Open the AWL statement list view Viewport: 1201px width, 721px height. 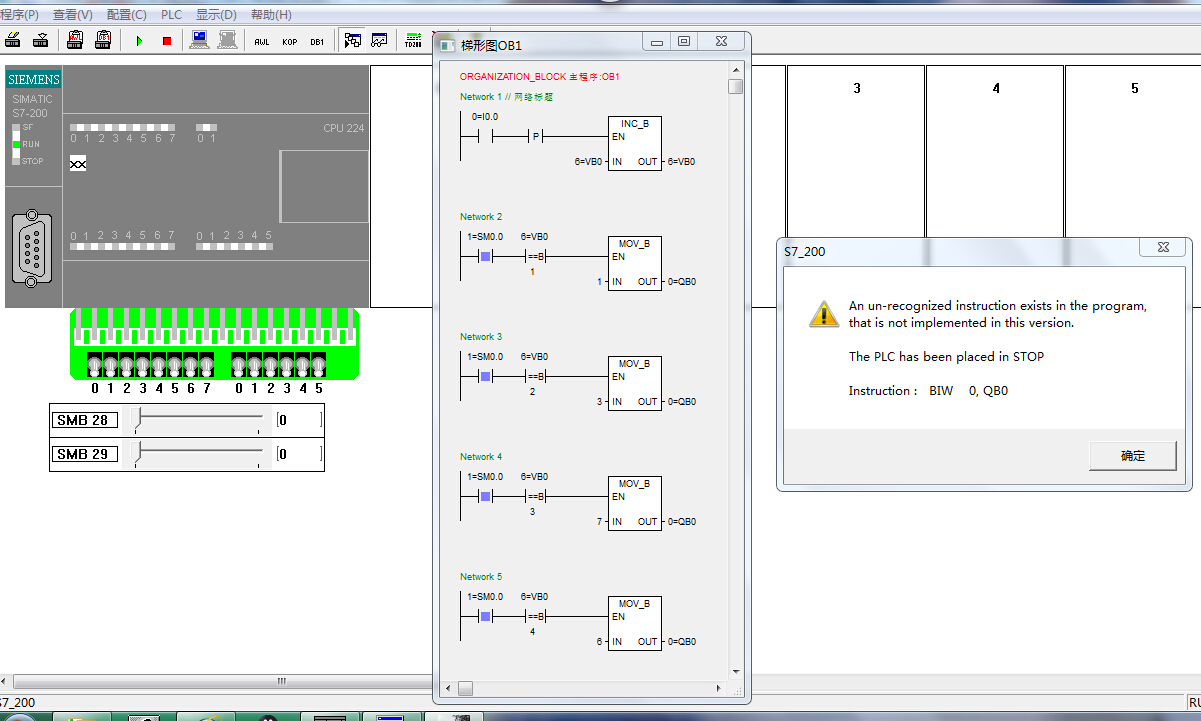pos(262,41)
